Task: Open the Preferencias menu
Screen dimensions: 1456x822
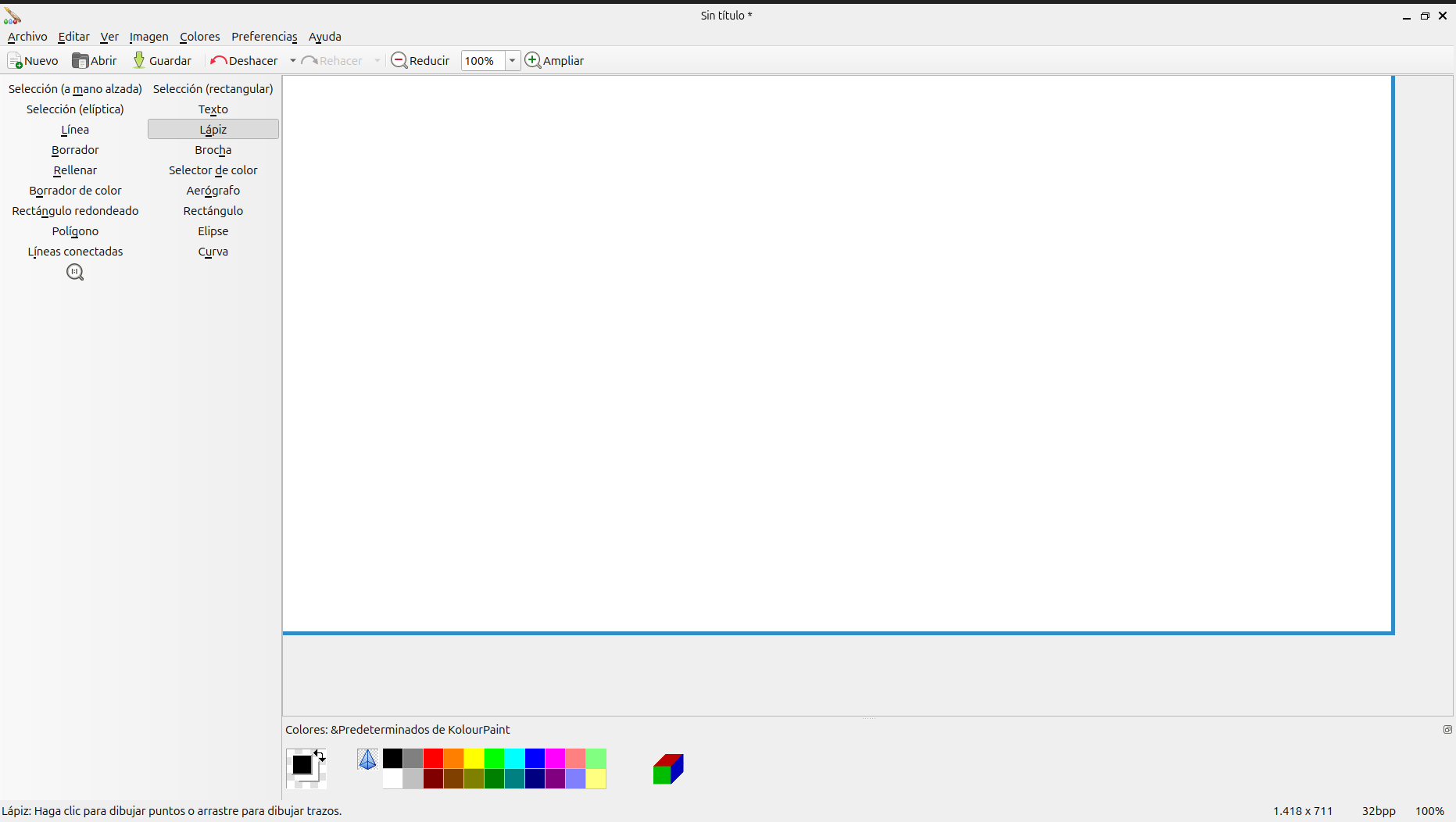Action: pos(264,37)
